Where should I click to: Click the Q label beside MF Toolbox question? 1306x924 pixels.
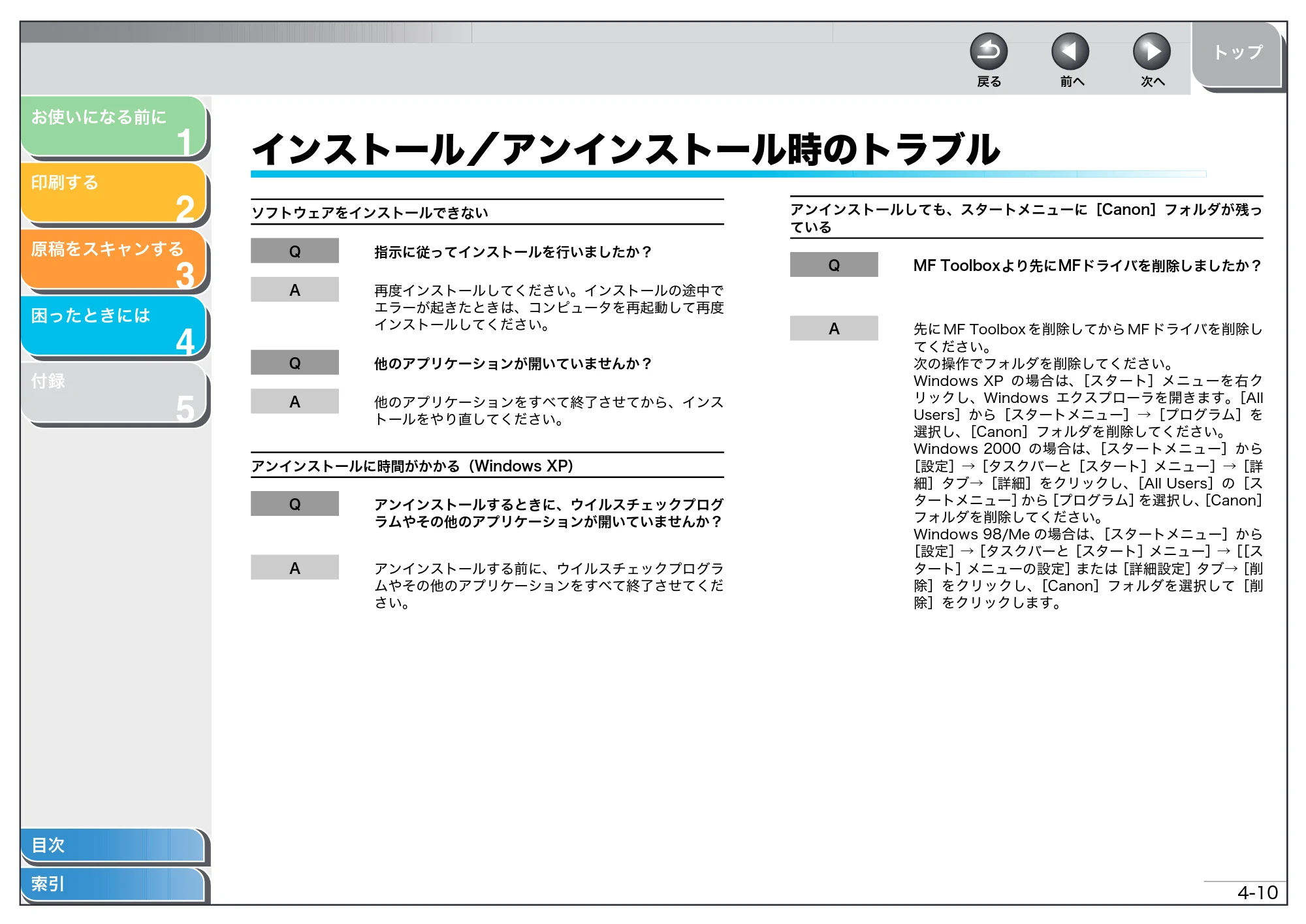point(834,265)
